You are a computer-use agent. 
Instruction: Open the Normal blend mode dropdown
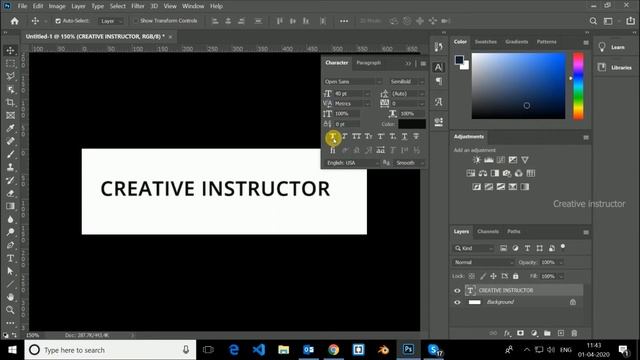click(x=484, y=262)
